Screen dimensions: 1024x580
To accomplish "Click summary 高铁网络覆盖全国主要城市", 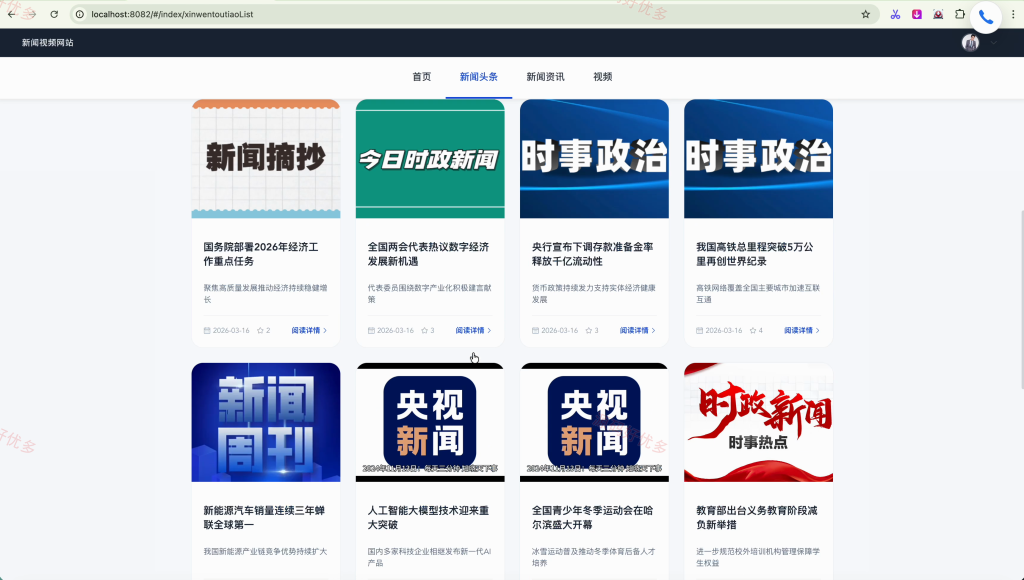I will pyautogui.click(x=758, y=293).
